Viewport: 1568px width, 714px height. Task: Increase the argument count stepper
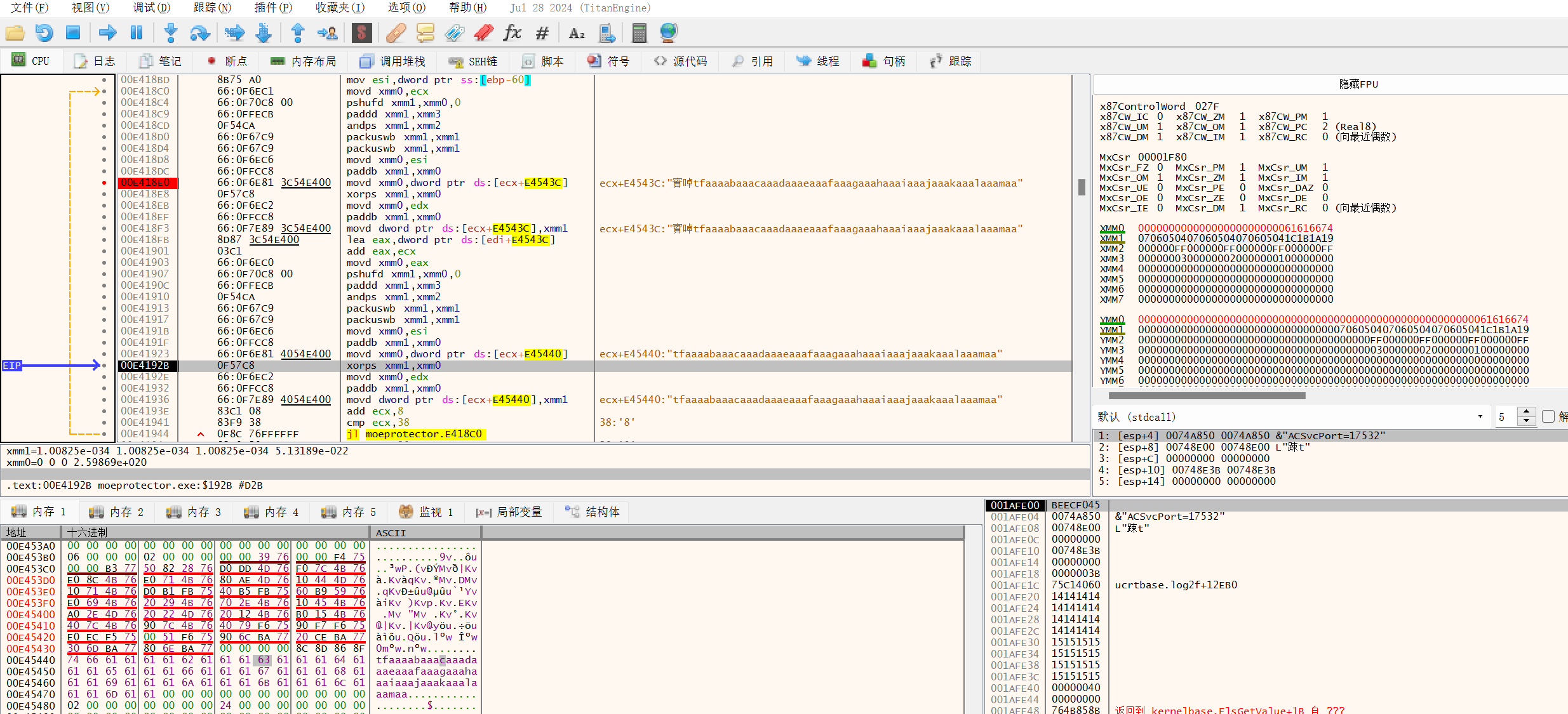(x=1527, y=412)
